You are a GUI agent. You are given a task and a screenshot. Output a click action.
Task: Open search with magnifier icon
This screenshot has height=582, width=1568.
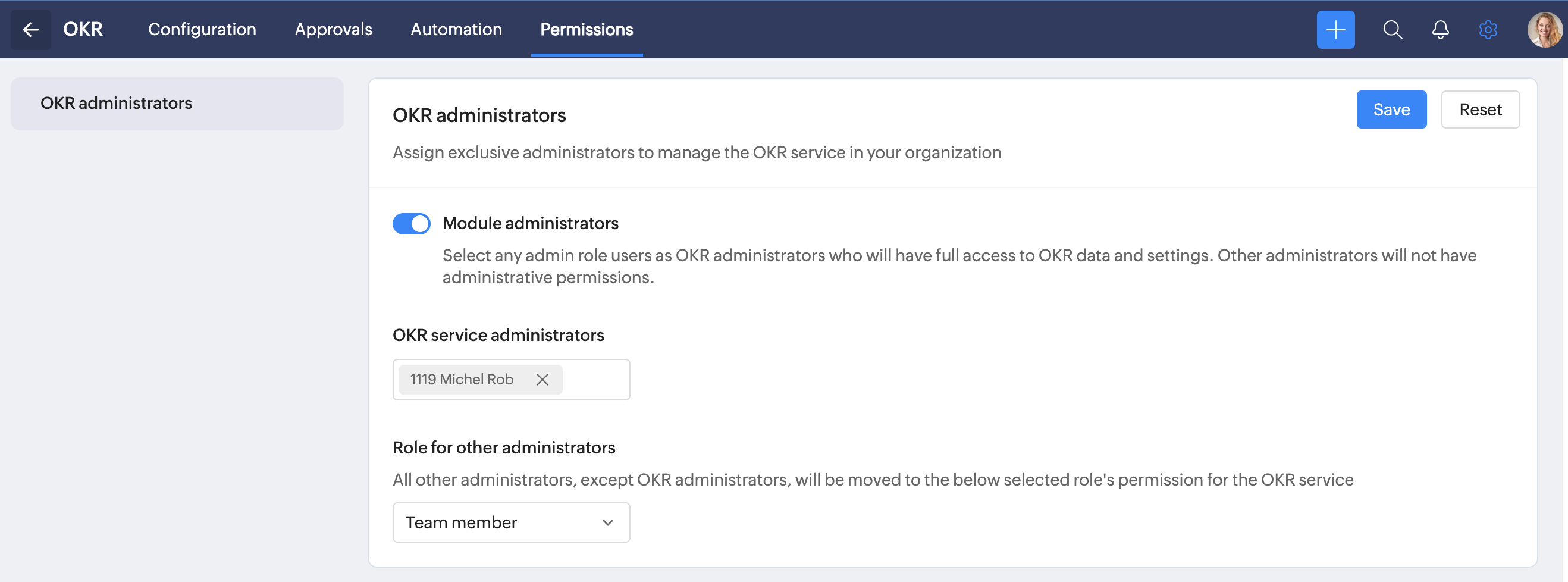(x=1392, y=29)
